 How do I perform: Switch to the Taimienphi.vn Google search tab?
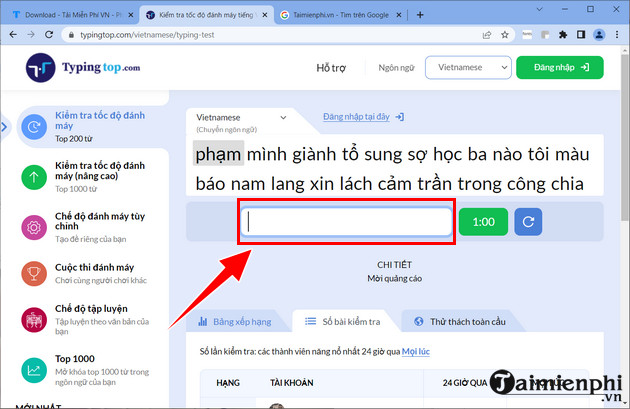click(340, 15)
